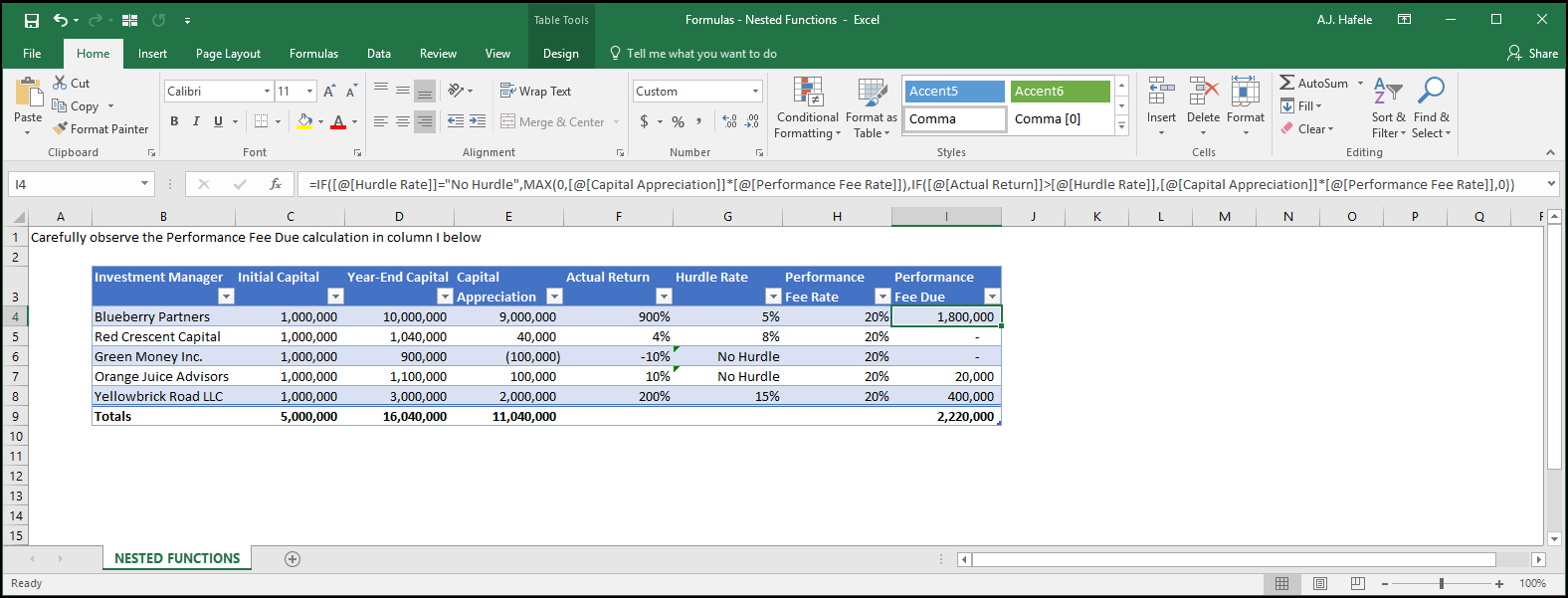Click Increase Indent icon
This screenshot has width=1568, height=598.
click(x=478, y=121)
